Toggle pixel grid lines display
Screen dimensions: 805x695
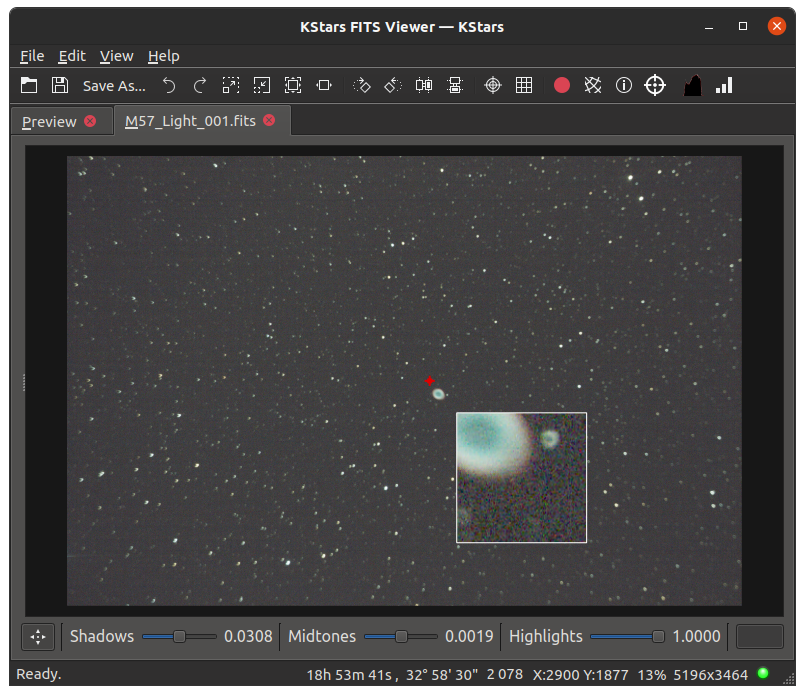click(x=524, y=85)
